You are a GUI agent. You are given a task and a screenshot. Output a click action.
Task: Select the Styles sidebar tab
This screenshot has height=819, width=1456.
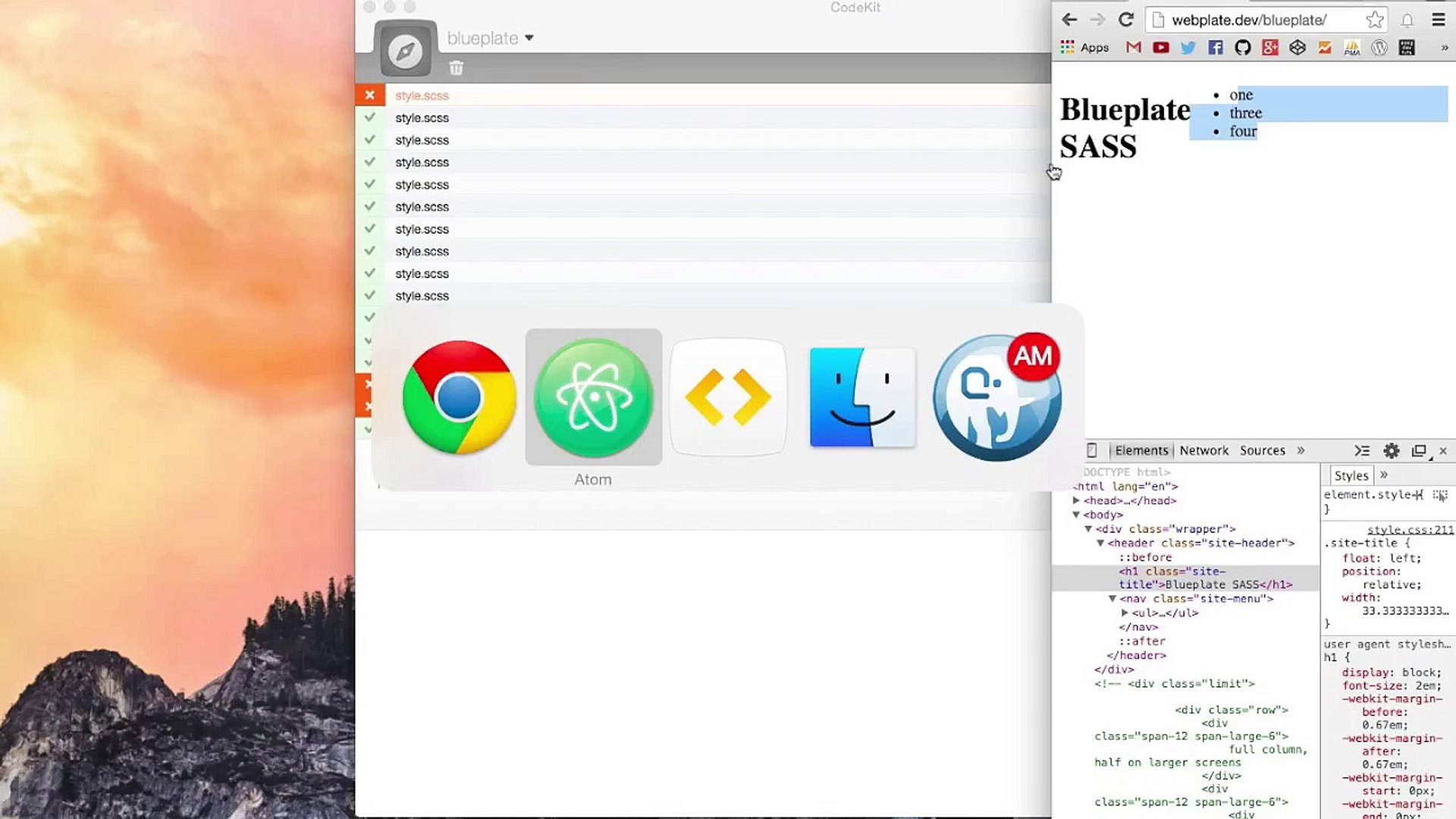[x=1351, y=475]
